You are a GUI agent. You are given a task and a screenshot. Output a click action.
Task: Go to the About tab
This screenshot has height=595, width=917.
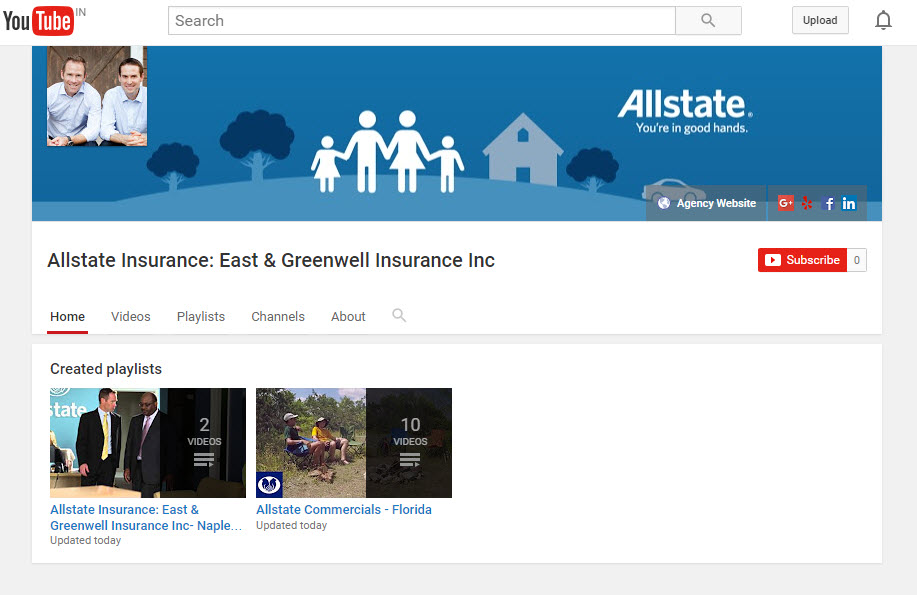click(348, 317)
